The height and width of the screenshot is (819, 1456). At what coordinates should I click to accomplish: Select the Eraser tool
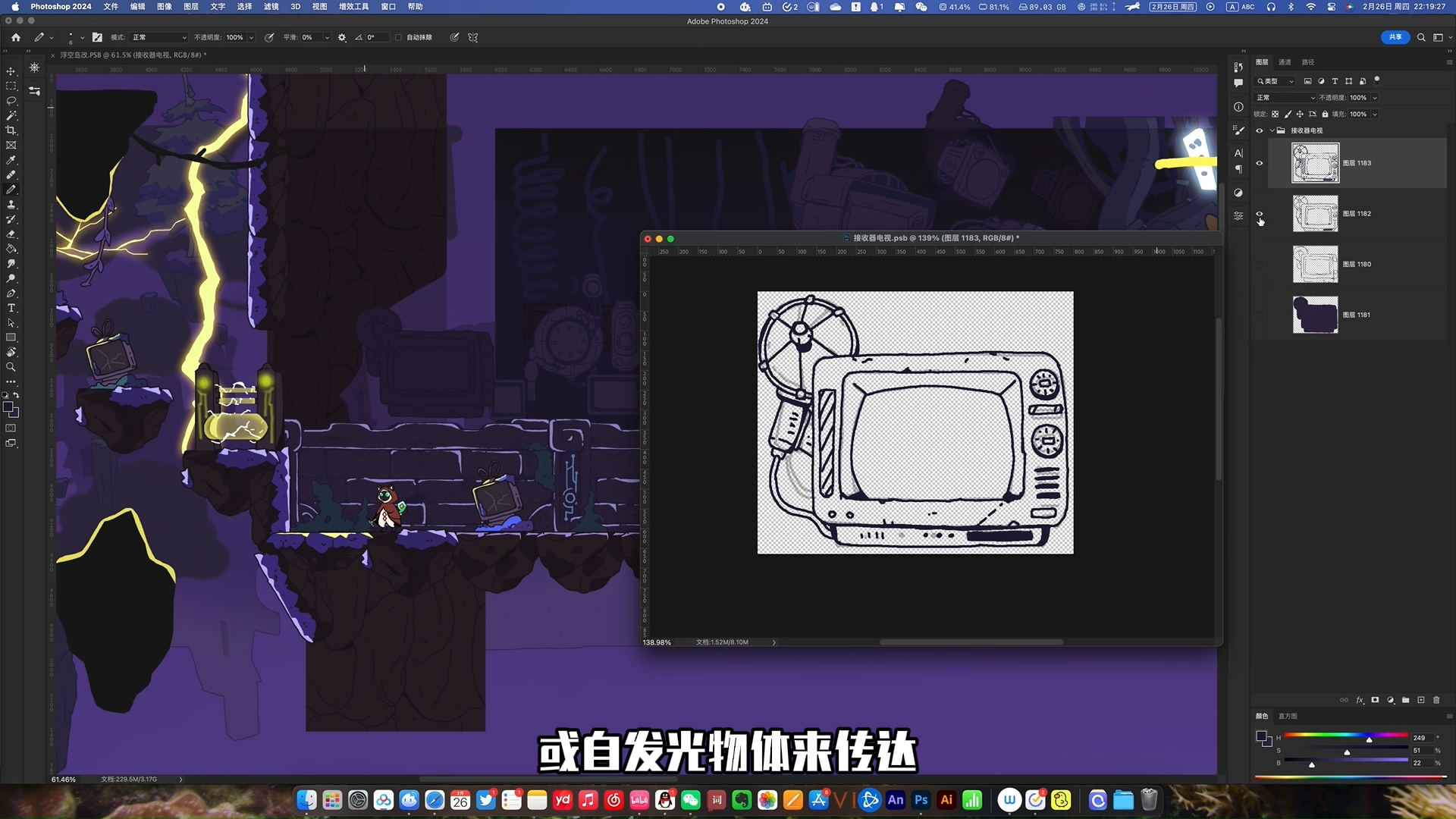coord(11,234)
